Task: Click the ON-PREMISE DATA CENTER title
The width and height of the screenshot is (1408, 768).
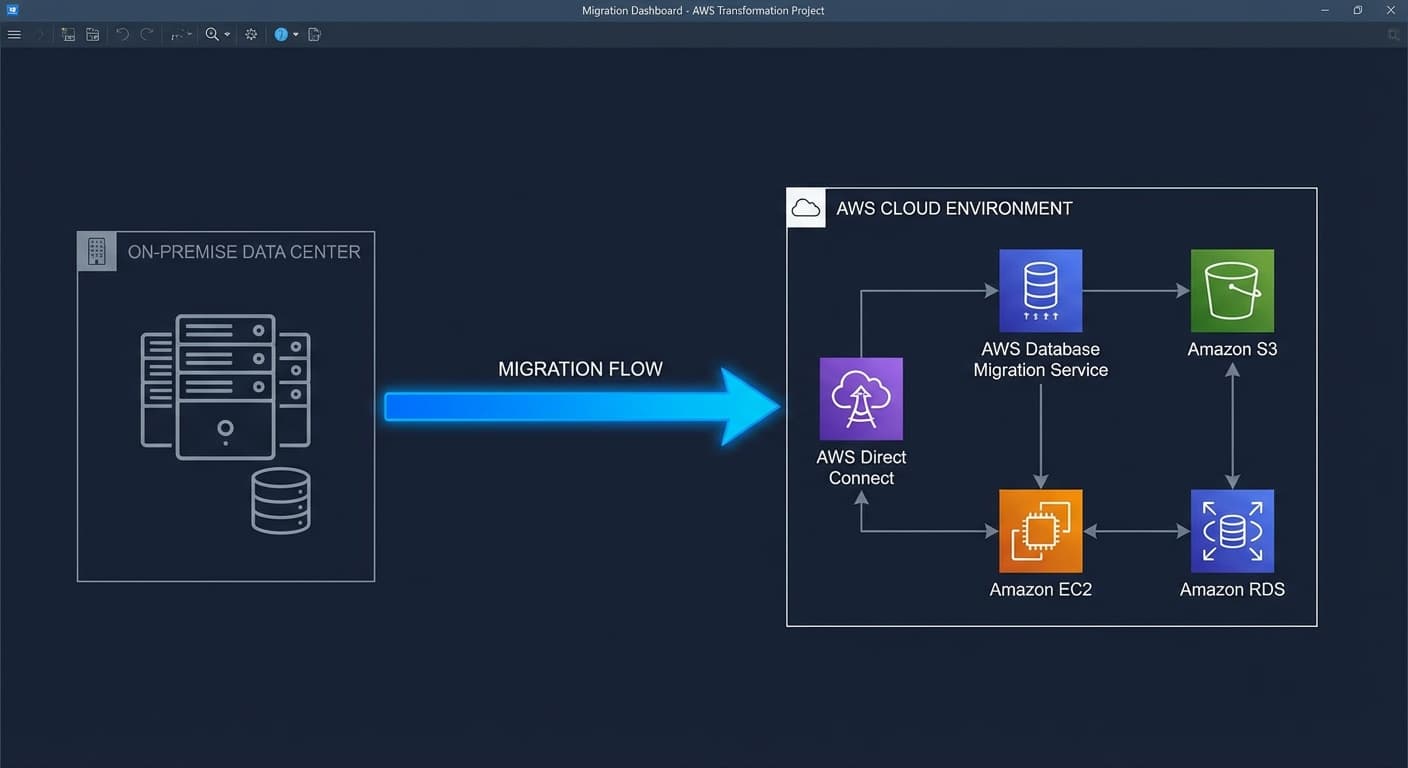Action: 244,252
